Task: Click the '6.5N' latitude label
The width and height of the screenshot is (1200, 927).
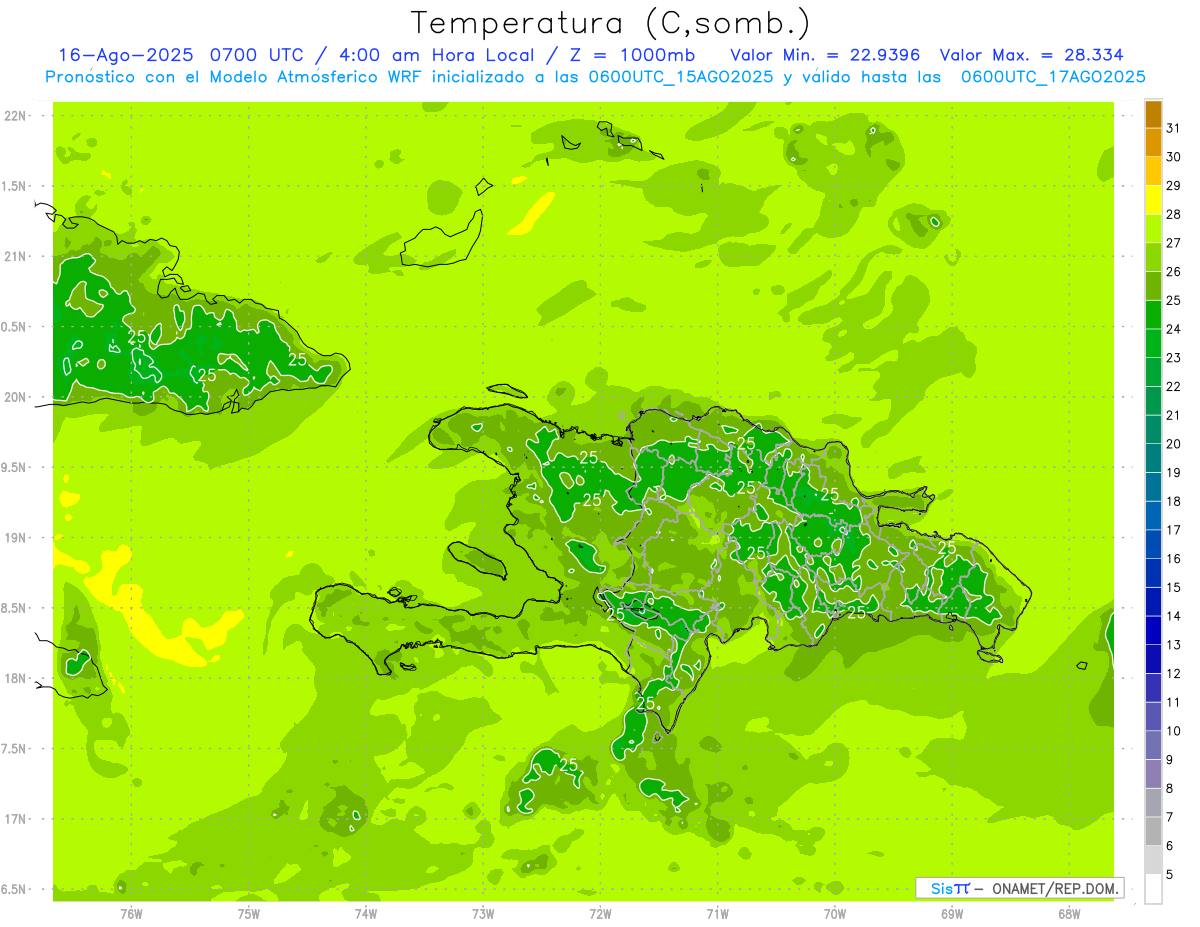Action: [x=14, y=889]
